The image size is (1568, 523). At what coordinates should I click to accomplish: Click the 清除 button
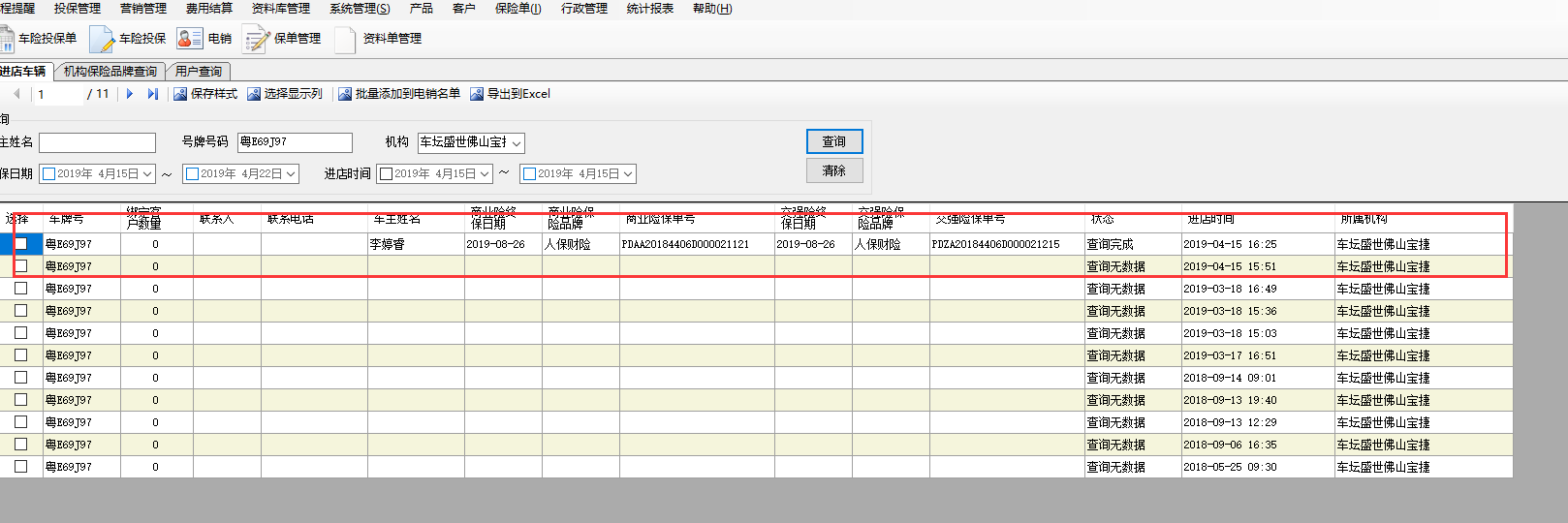click(834, 170)
